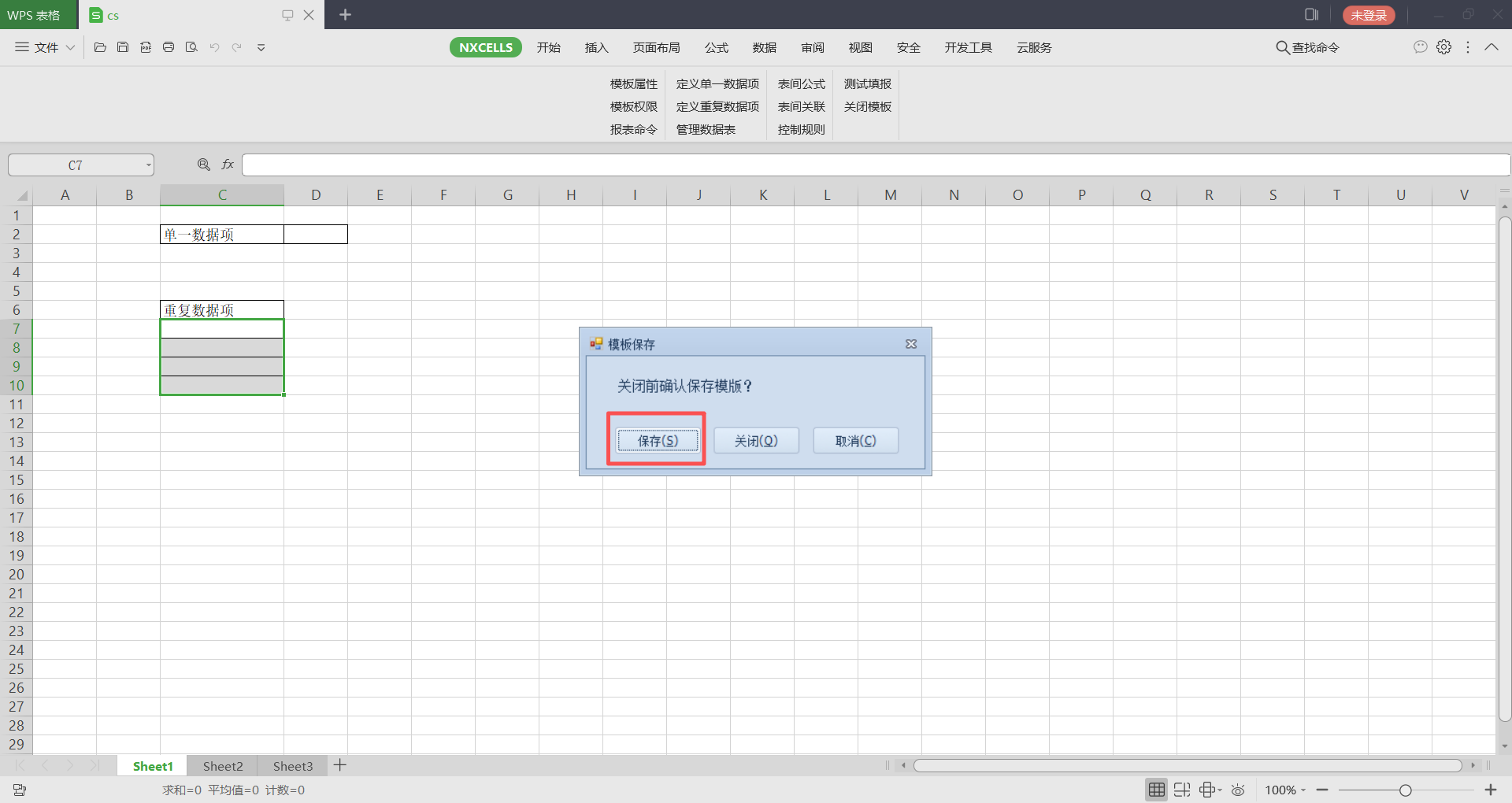Collapse the ribbon with the chevron arrow
Image resolution: width=1512 pixels, height=803 pixels.
[x=1492, y=47]
